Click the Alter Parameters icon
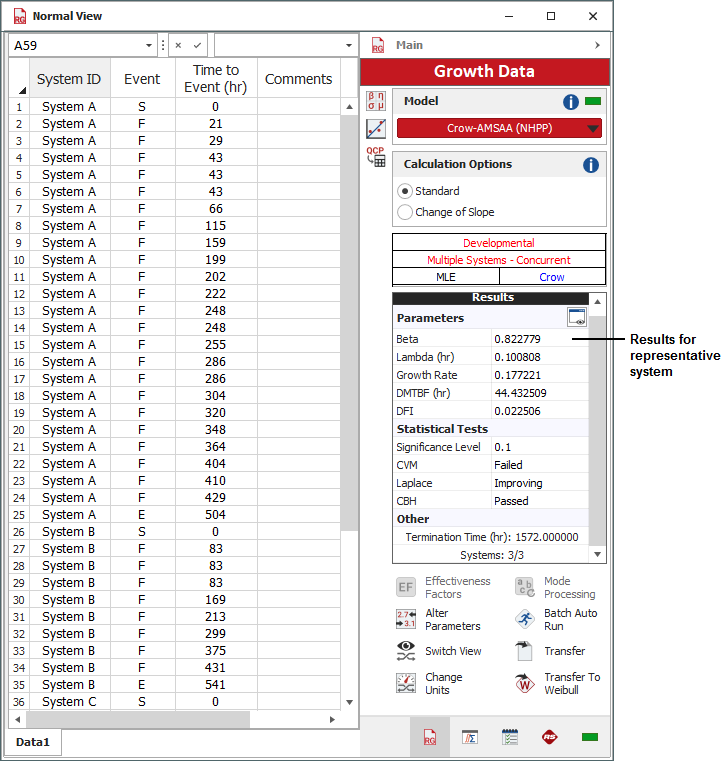Viewport: 727px width, 761px height. [406, 620]
